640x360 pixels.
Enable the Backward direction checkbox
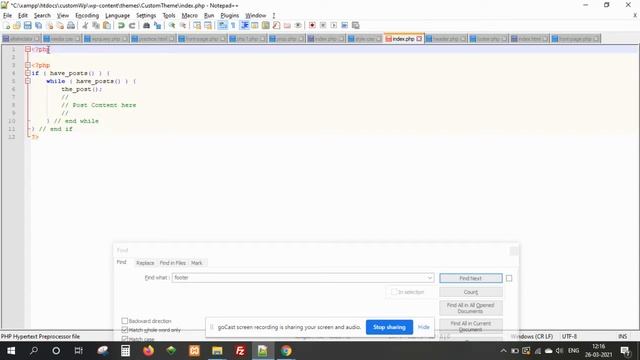125,321
